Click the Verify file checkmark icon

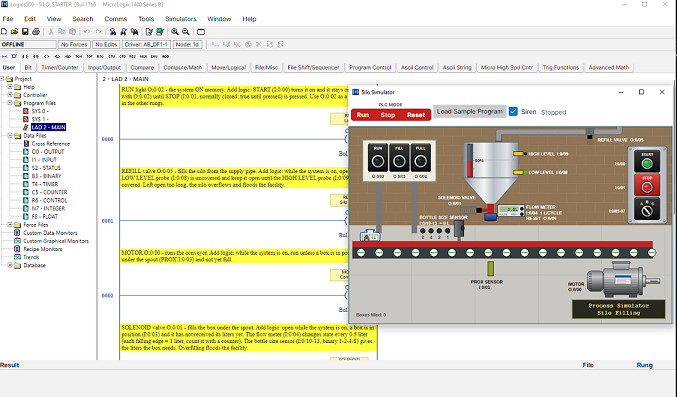pyautogui.click(x=149, y=32)
